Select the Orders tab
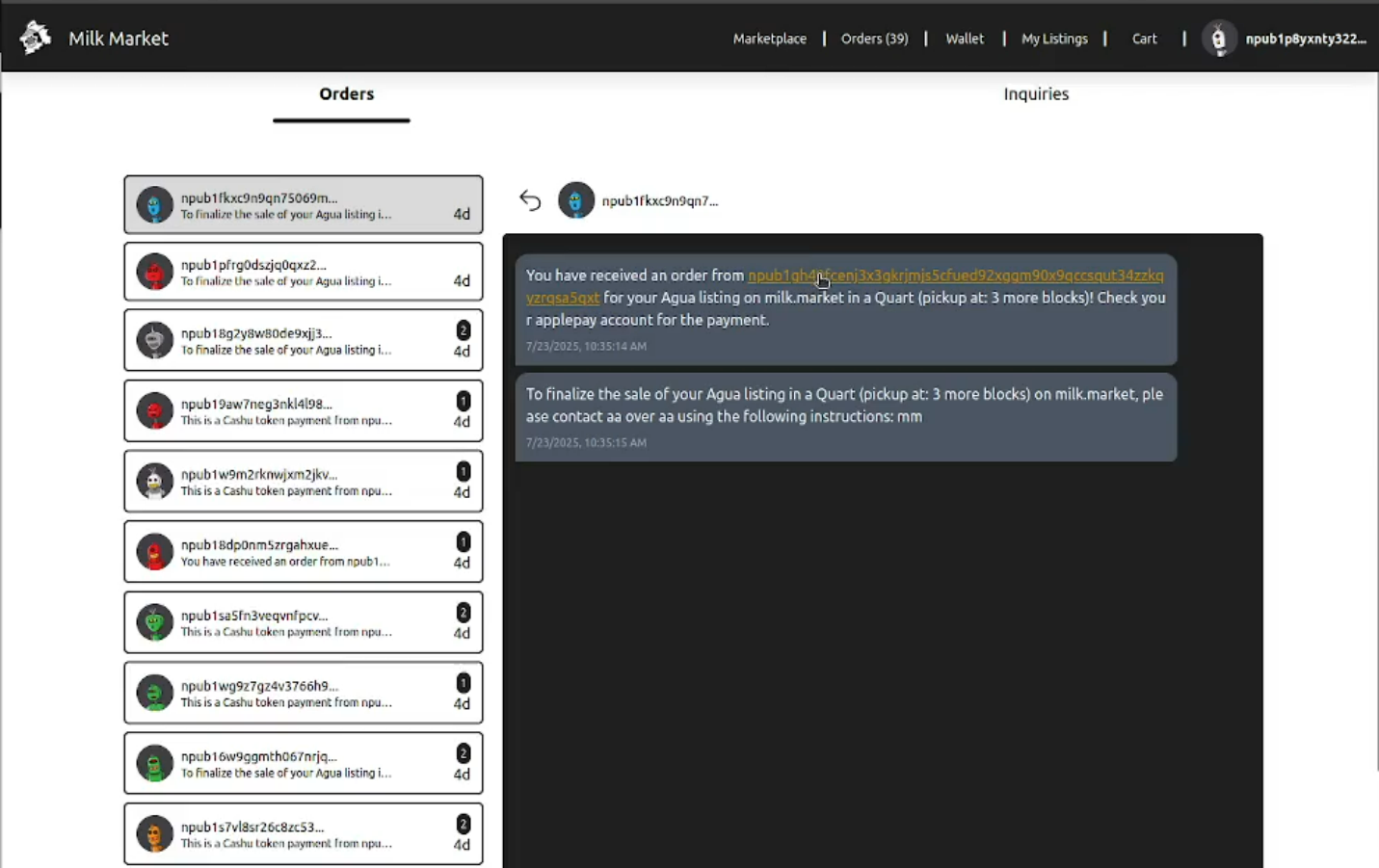The width and height of the screenshot is (1379, 868). pos(346,94)
